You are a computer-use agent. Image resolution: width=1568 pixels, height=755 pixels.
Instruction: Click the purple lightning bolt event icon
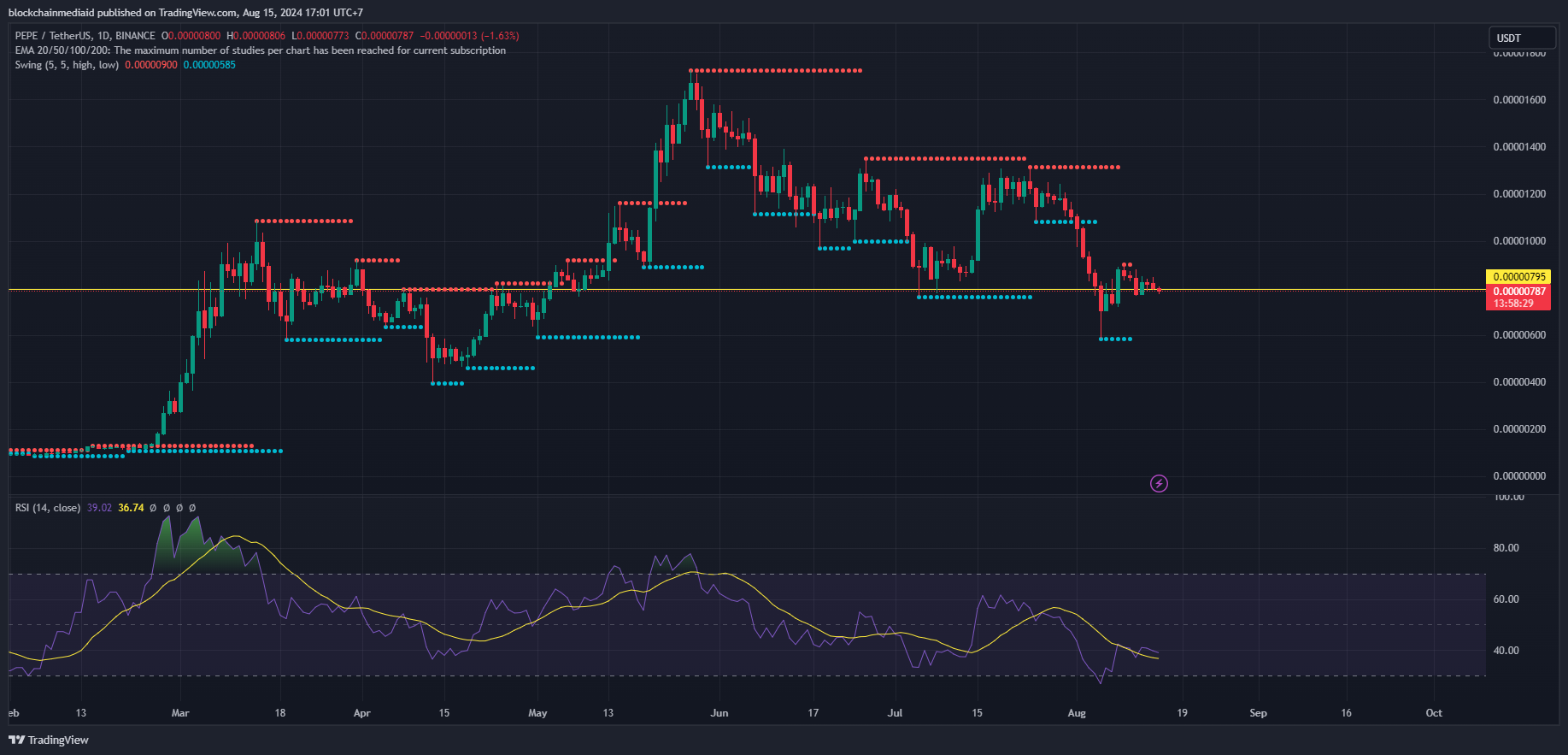pos(1159,484)
